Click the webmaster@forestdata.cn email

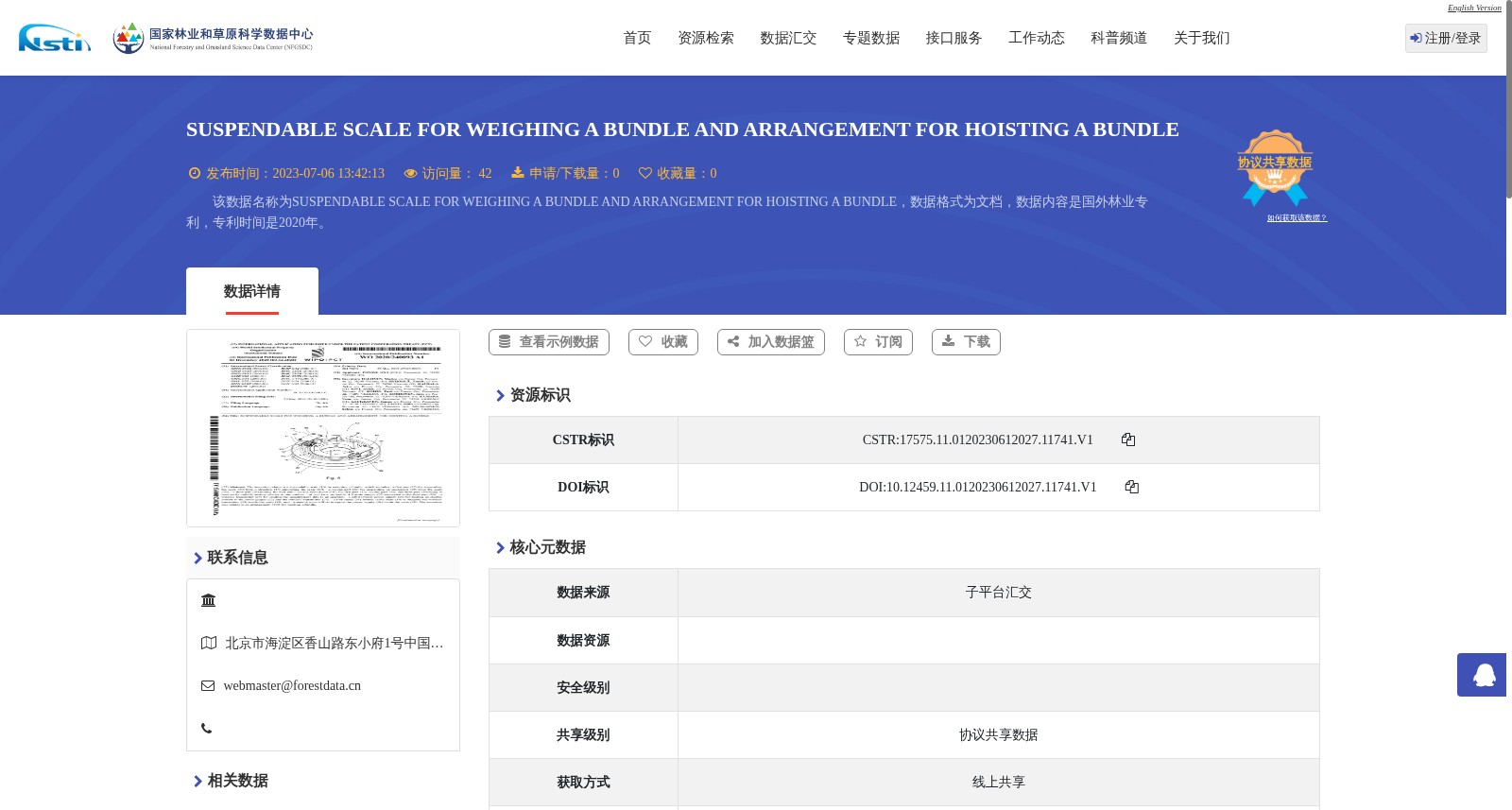(292, 685)
